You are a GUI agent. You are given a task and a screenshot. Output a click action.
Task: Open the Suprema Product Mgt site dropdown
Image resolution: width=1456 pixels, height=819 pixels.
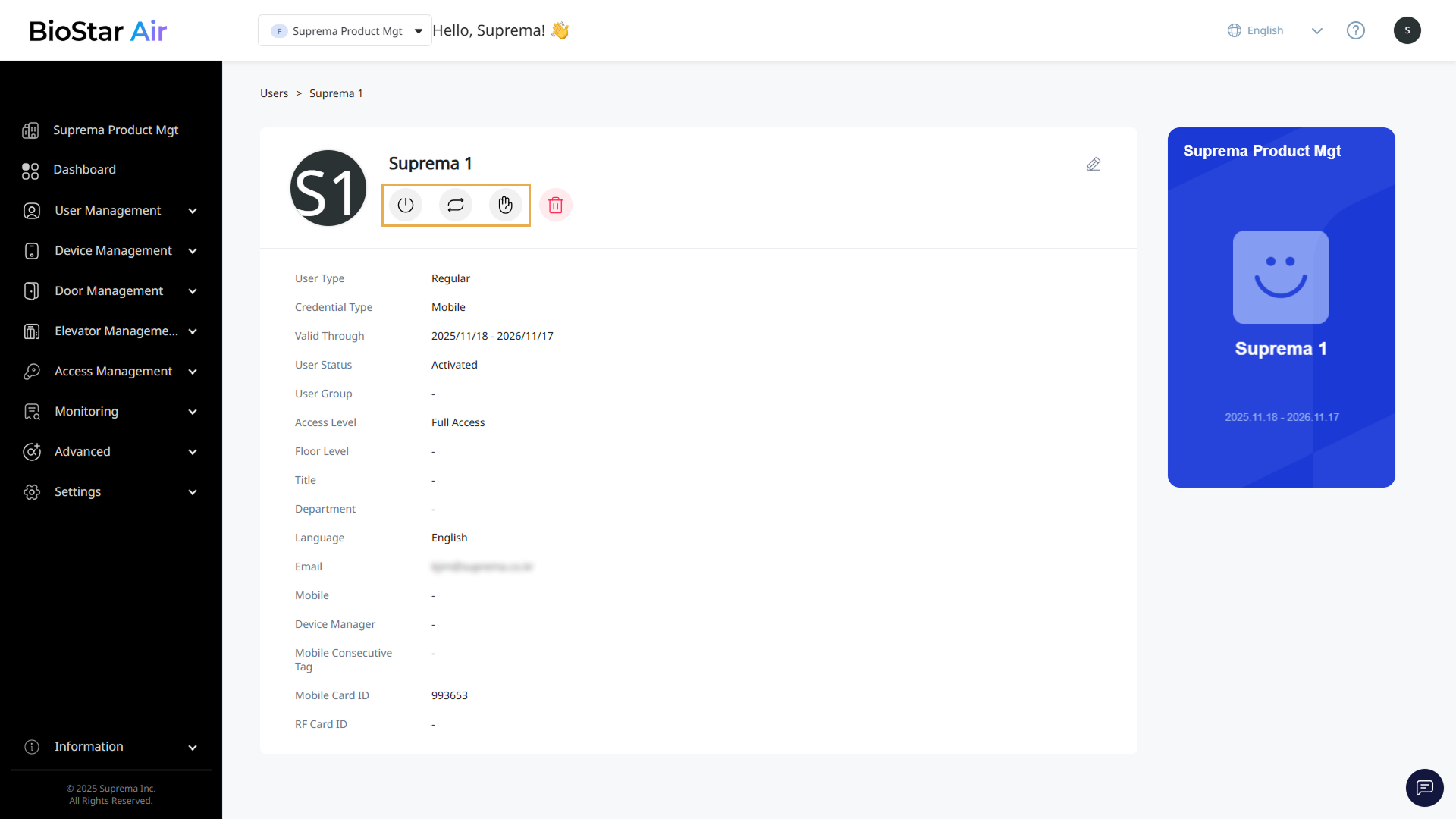345,30
